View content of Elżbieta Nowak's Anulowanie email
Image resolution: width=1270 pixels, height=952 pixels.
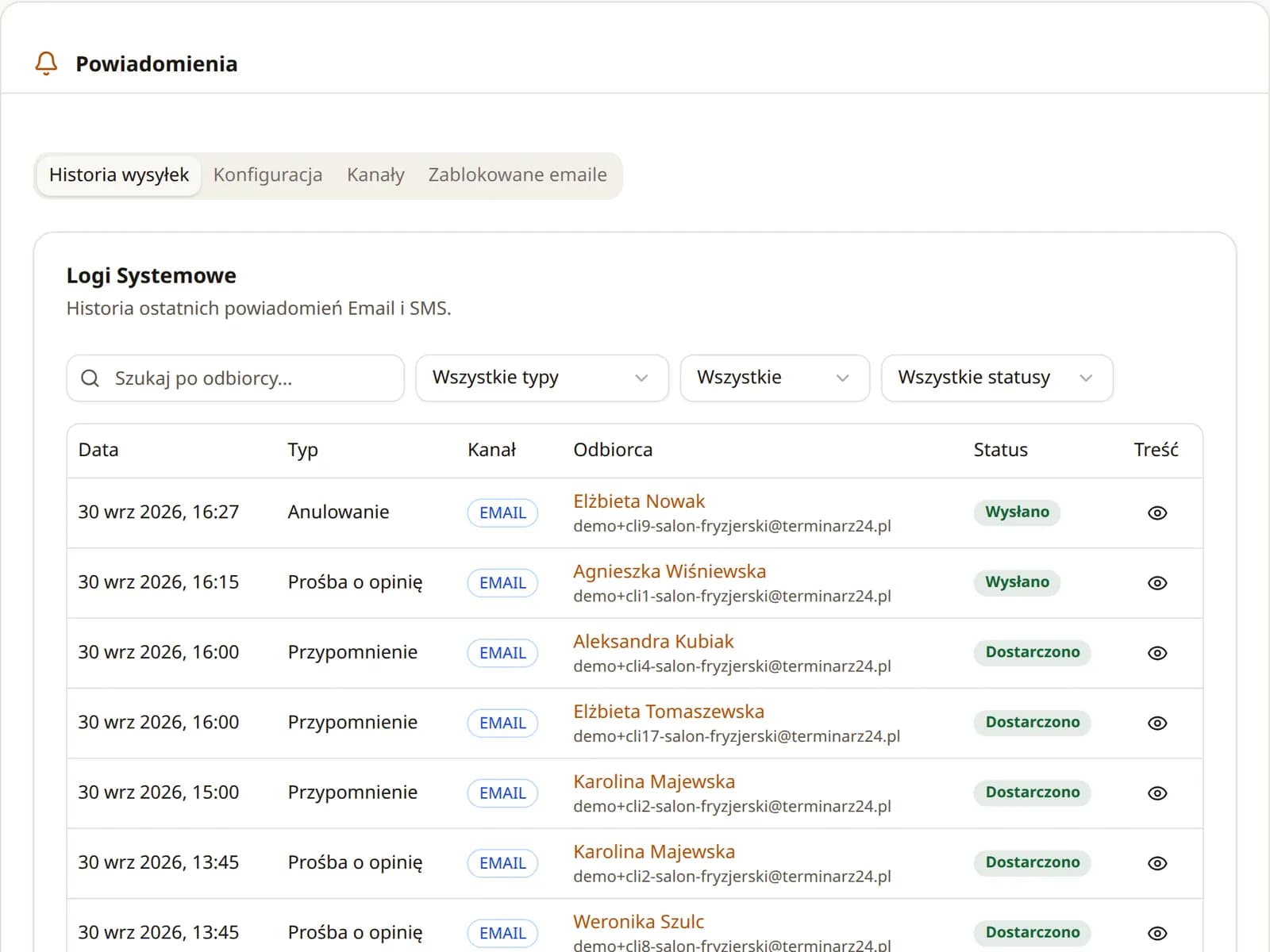tap(1157, 513)
